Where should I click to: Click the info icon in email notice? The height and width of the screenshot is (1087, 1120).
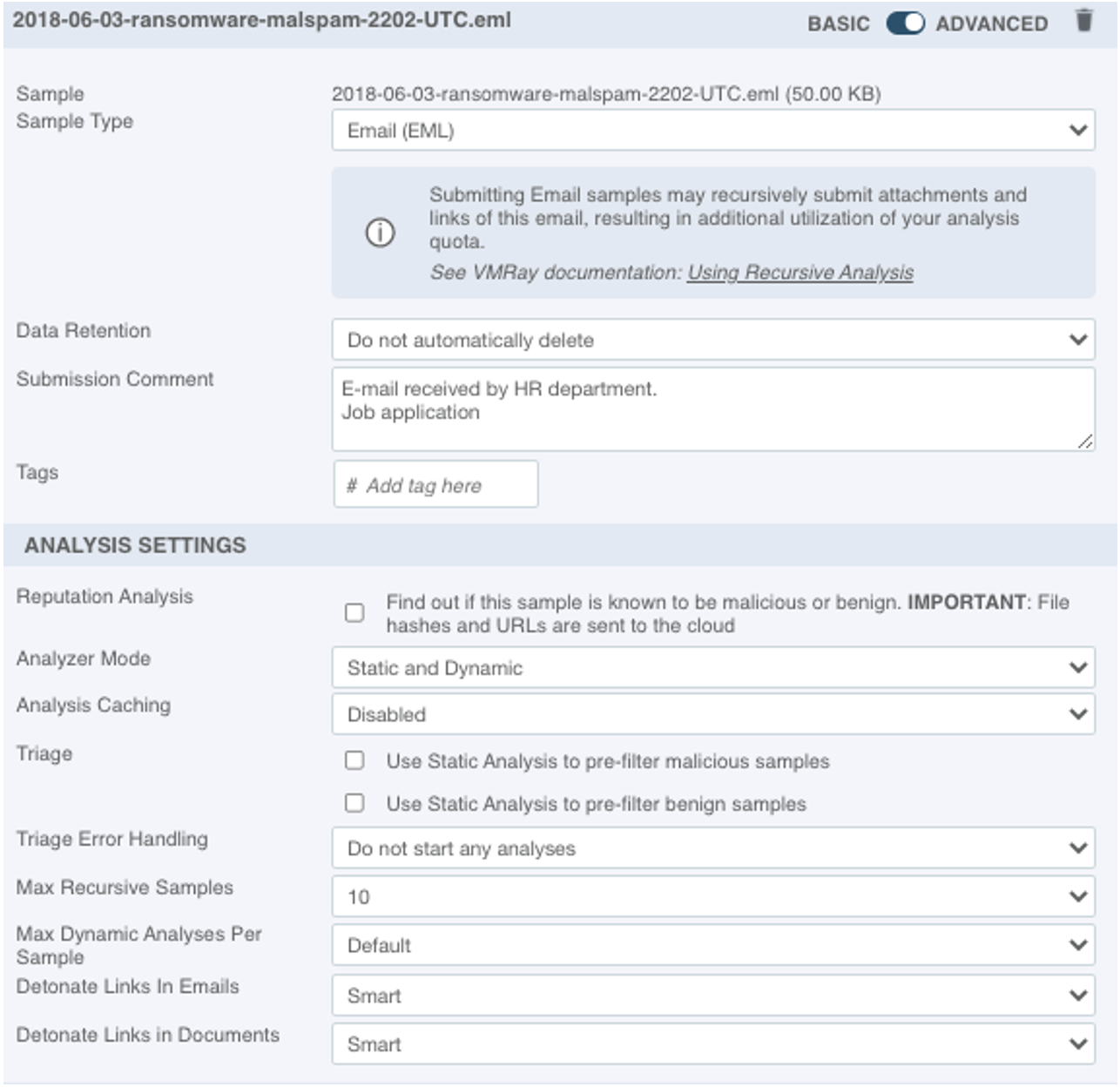tap(380, 233)
